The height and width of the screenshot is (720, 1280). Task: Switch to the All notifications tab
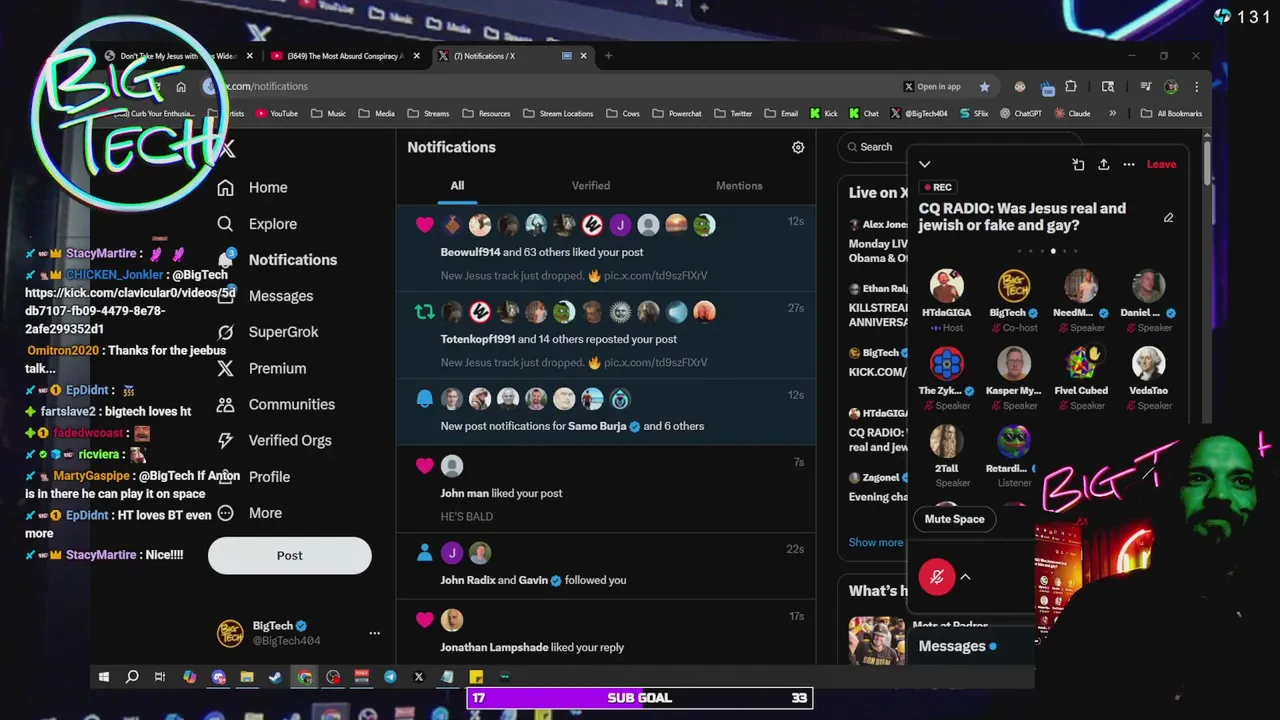click(457, 186)
